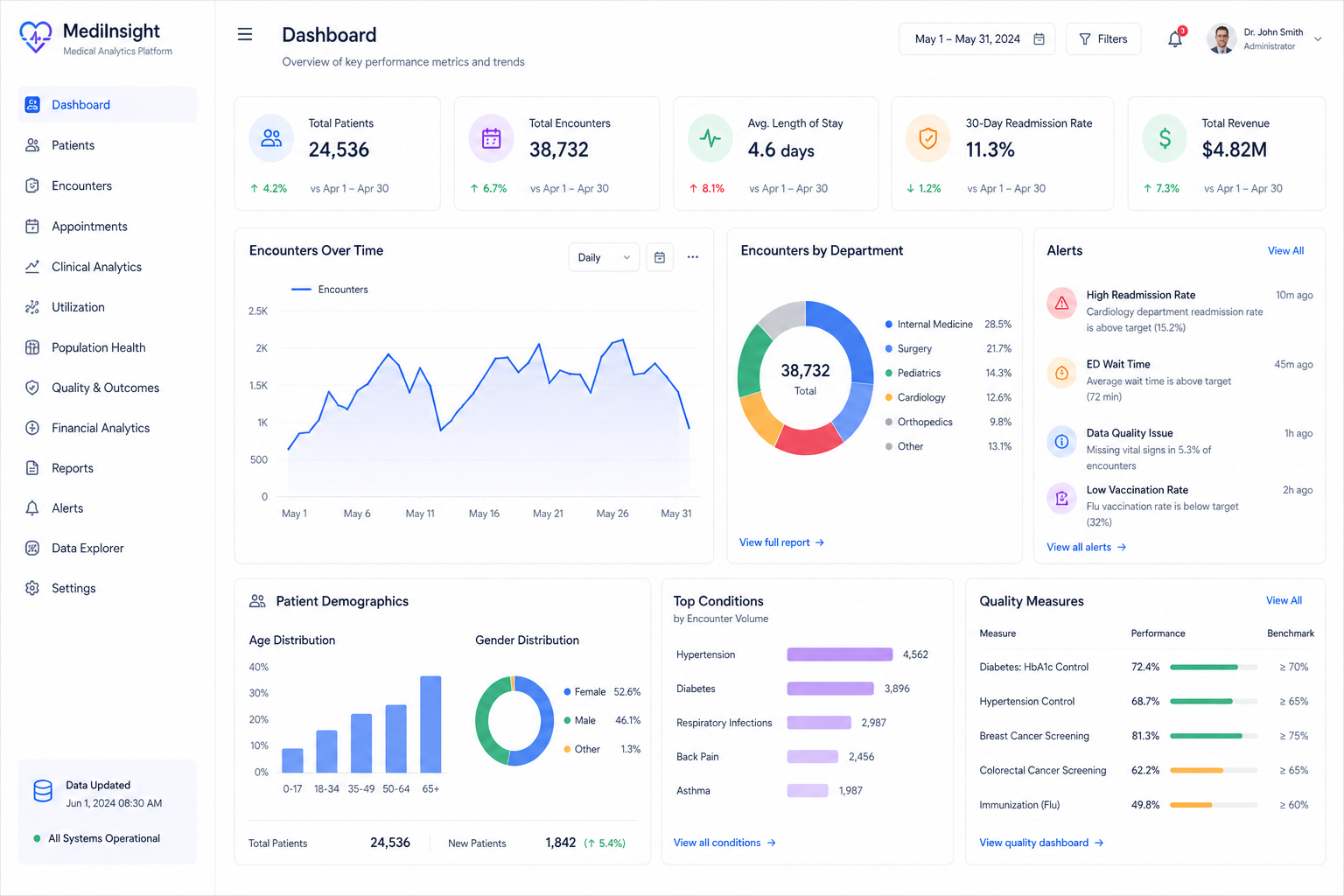Image resolution: width=1344 pixels, height=896 pixels.
Task: Go to Quality & Outcomes in sidebar
Action: 107,388
